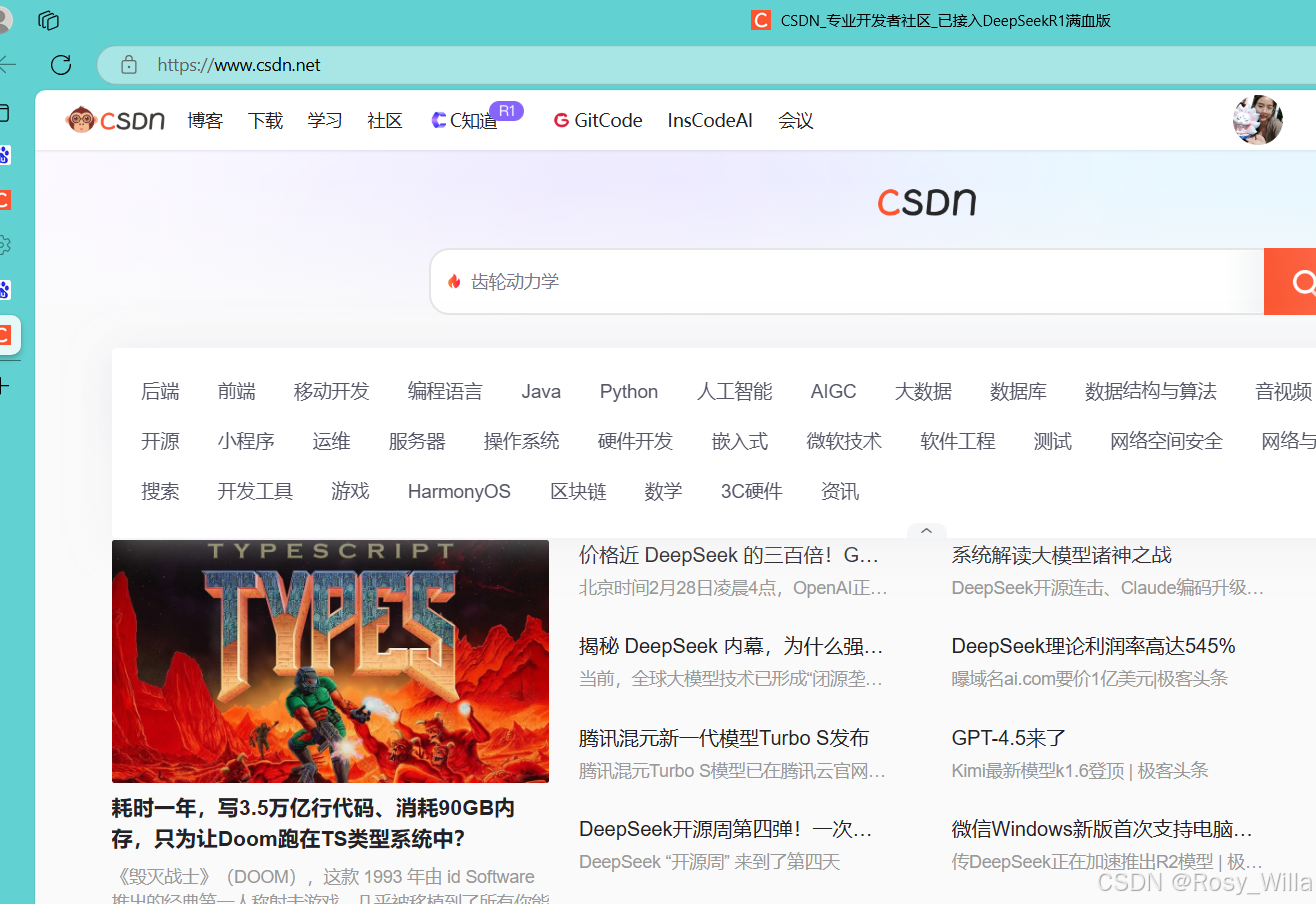Select the 开发工具 category
This screenshot has width=1316, height=904.
coord(255,491)
